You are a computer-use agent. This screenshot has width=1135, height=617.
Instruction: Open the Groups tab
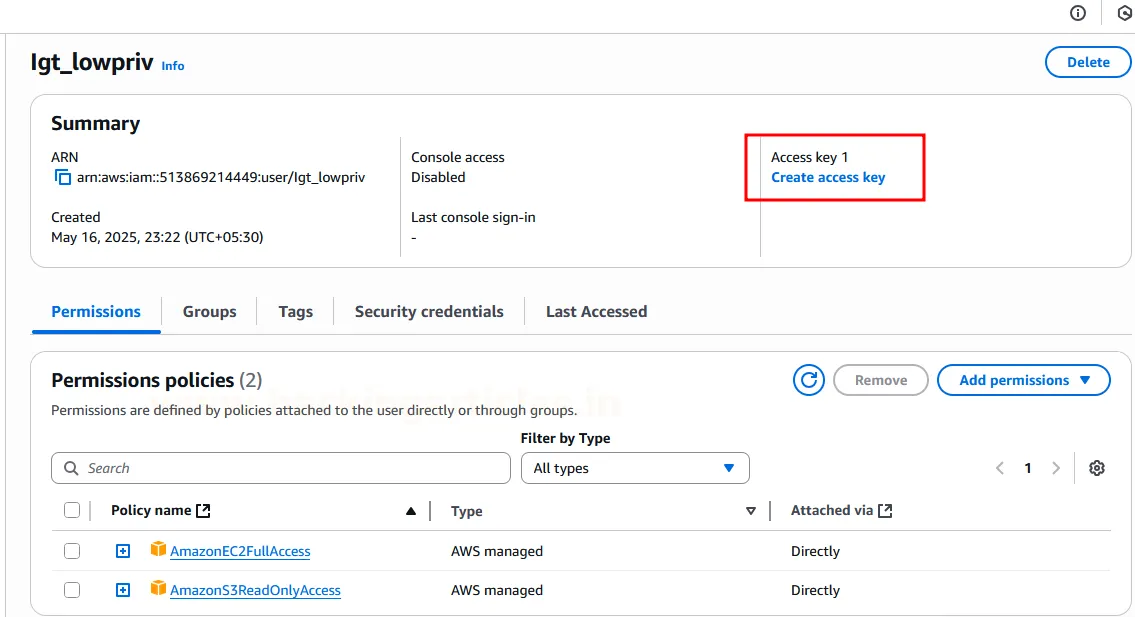pos(209,311)
